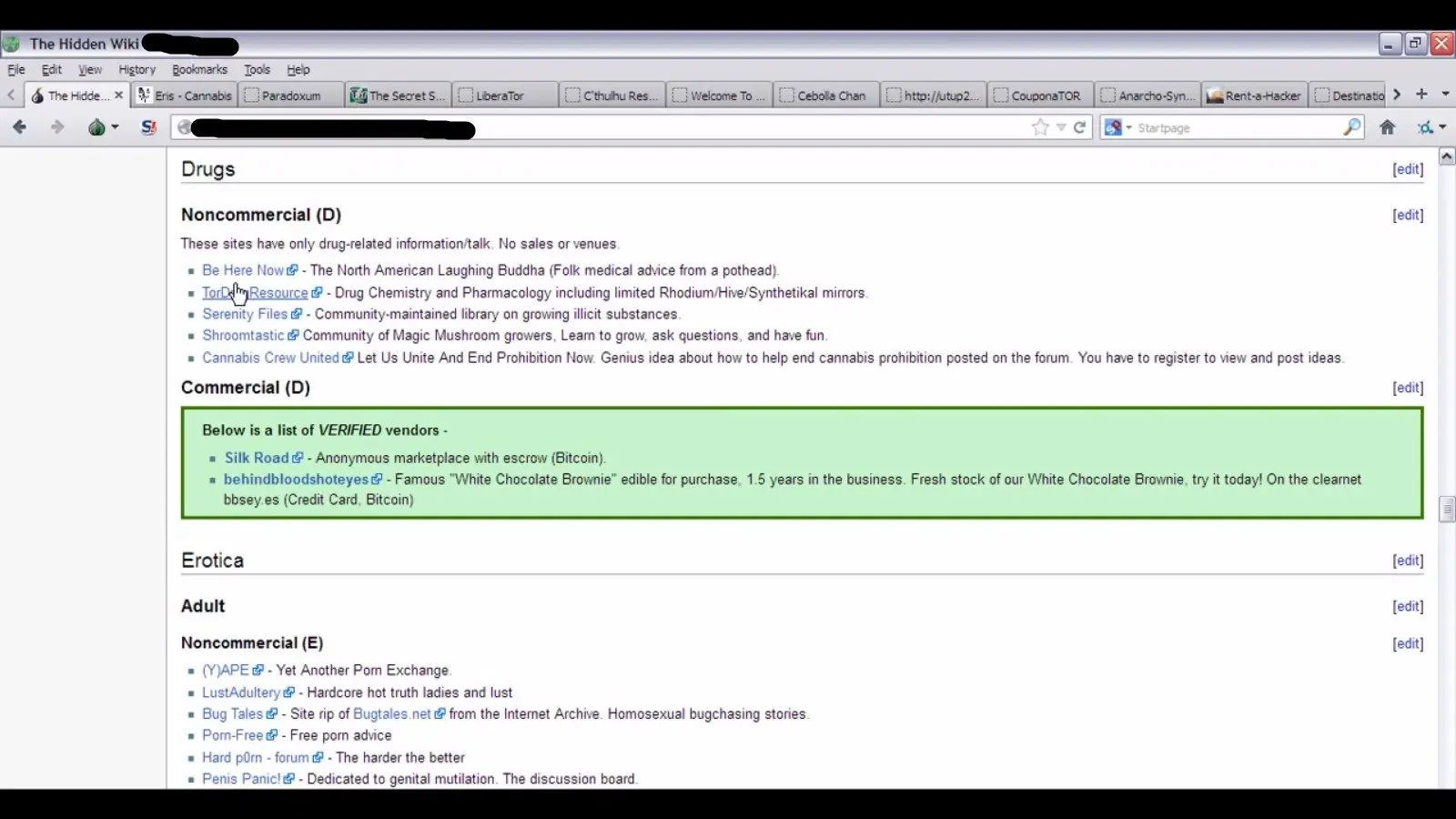Reload the page using the refresh icon

click(x=1079, y=127)
